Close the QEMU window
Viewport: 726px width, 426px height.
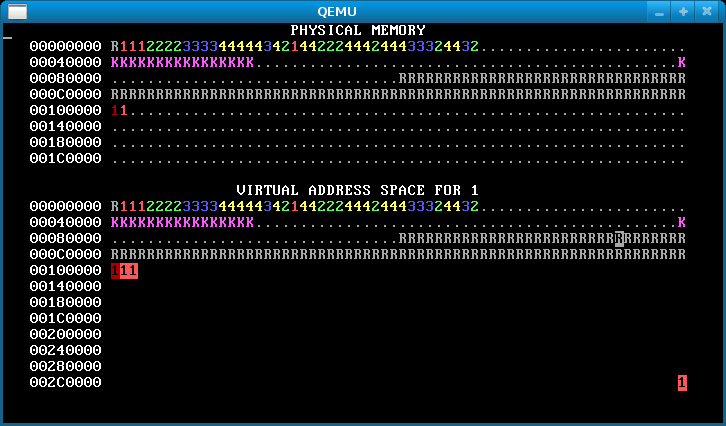click(x=707, y=11)
